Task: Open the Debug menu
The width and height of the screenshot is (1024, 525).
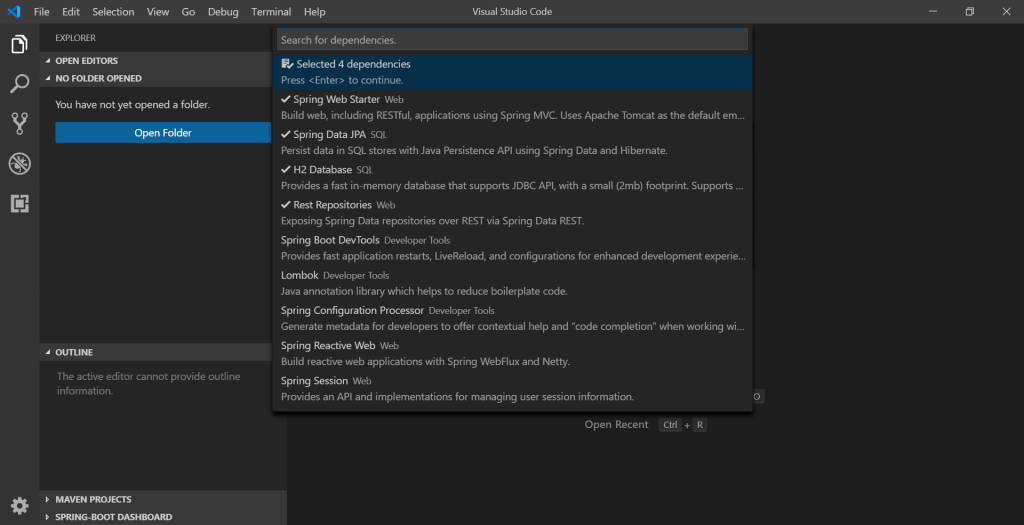Action: coord(223,12)
